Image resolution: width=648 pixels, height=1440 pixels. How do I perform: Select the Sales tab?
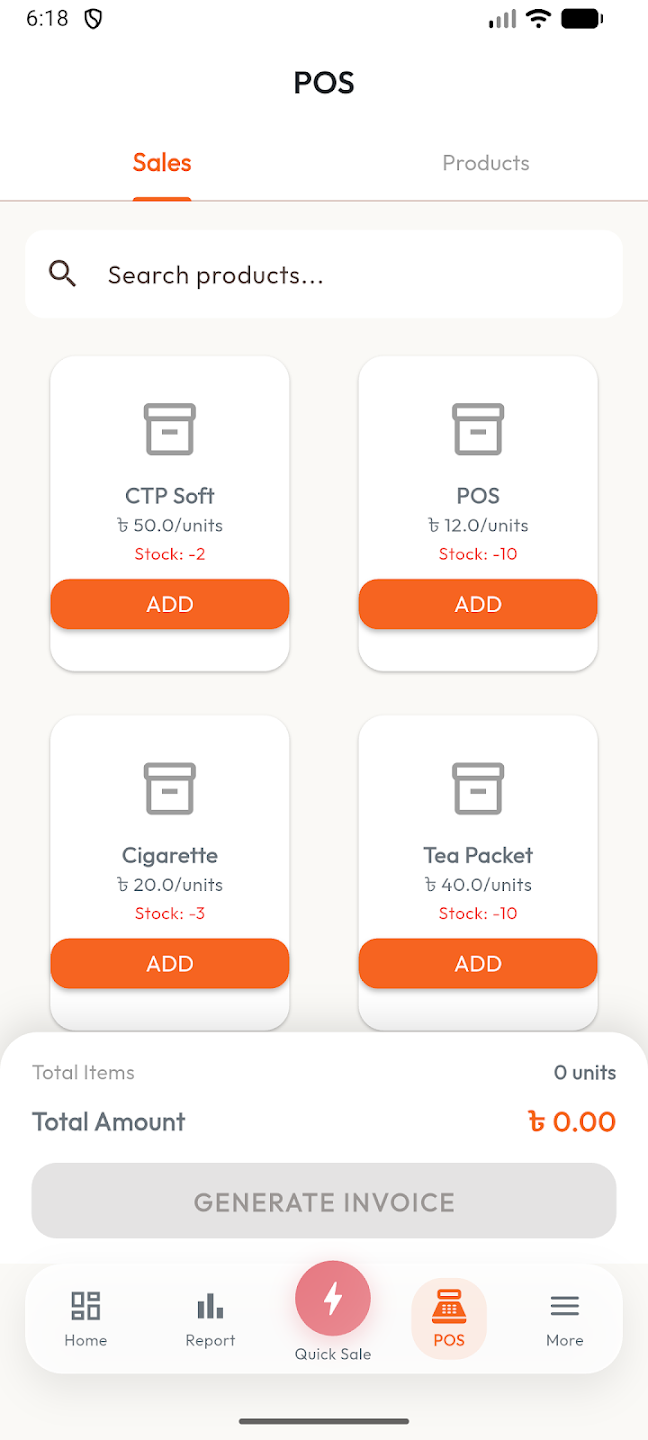coord(162,163)
